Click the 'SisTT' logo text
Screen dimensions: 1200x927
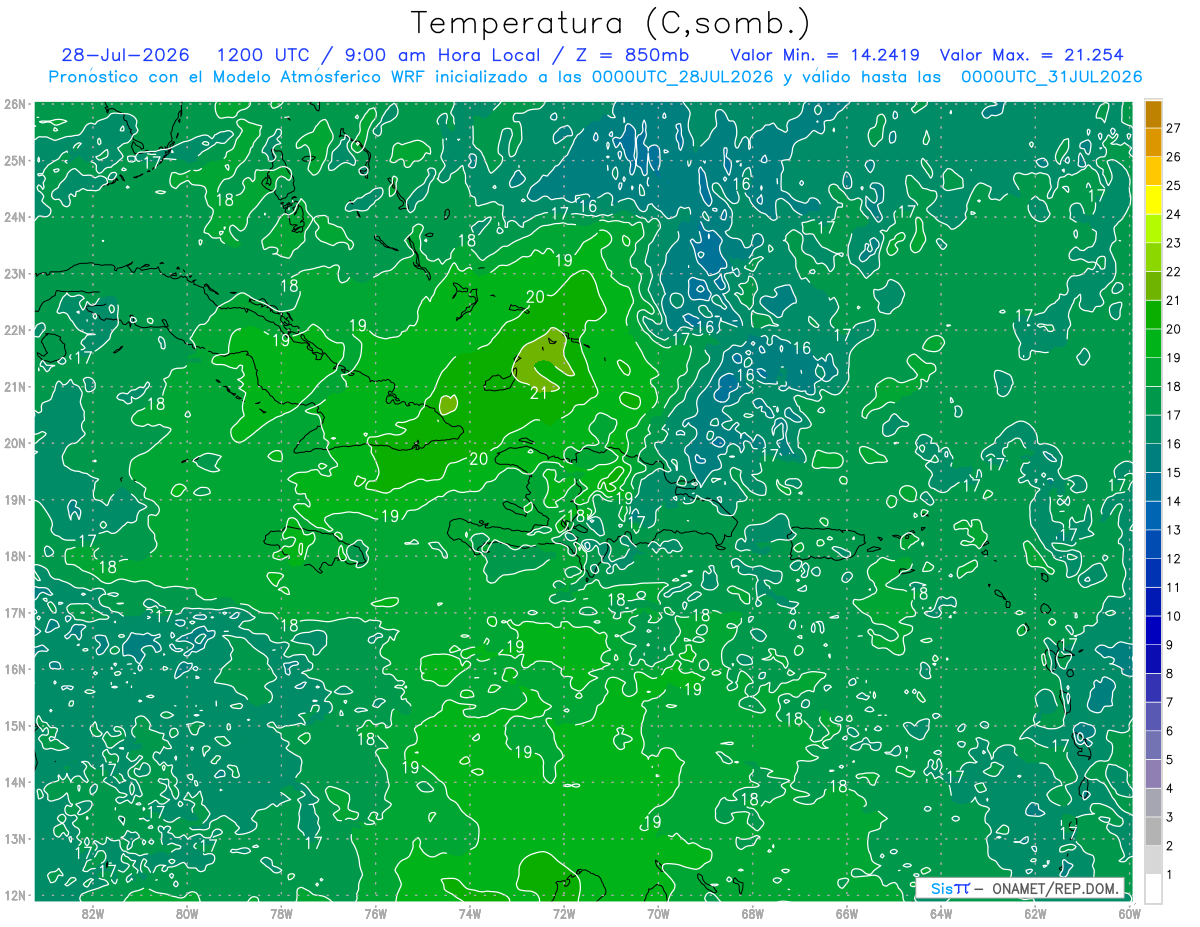tap(949, 888)
